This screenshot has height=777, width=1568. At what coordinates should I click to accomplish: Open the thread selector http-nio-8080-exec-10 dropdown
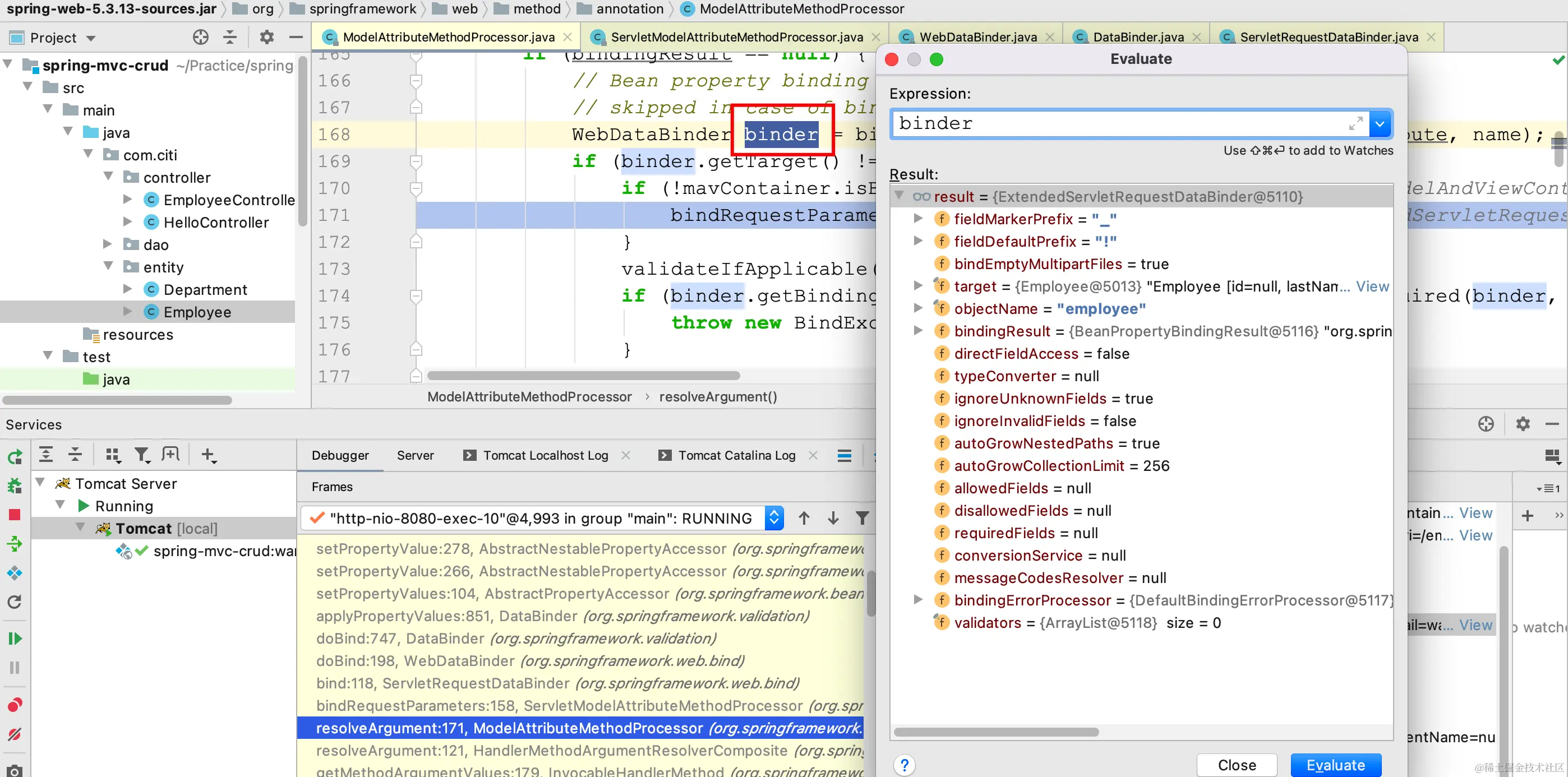point(774,518)
